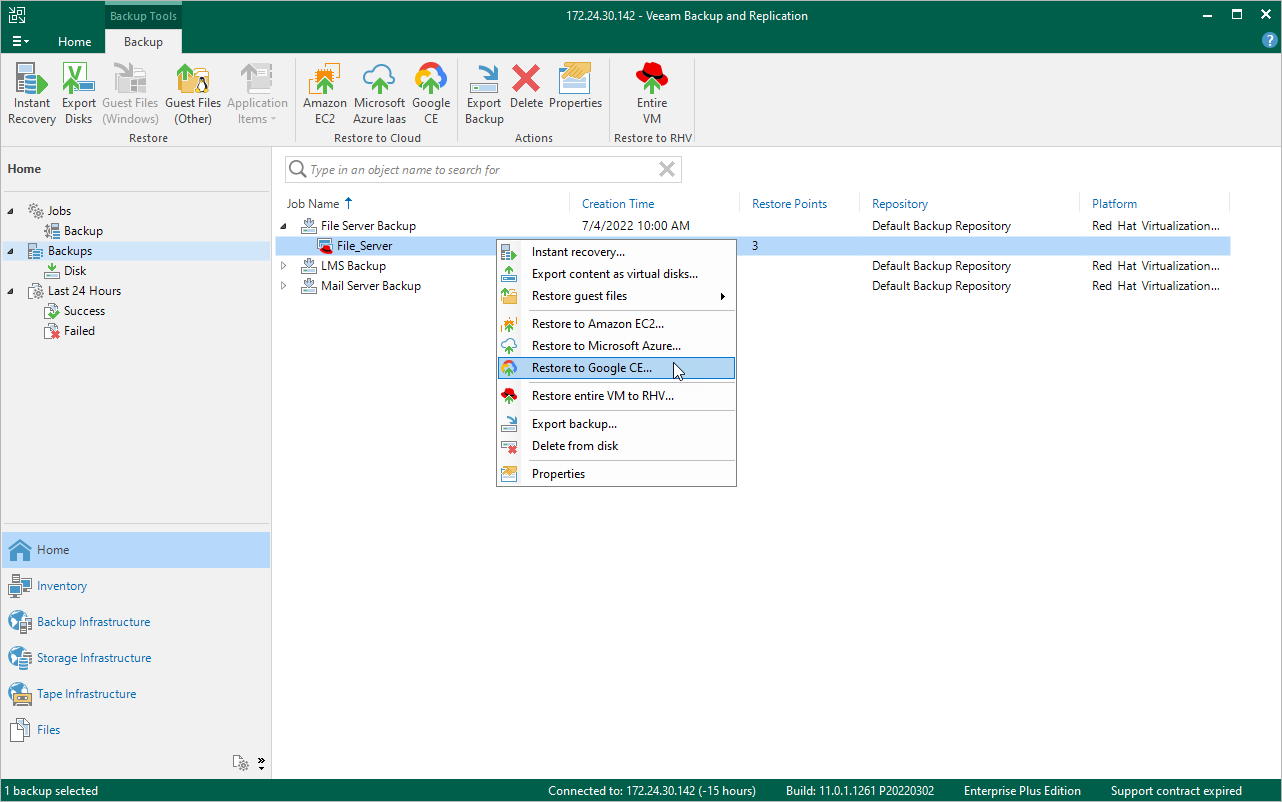
Task: Open the help question mark icon
Action: [x=1270, y=41]
